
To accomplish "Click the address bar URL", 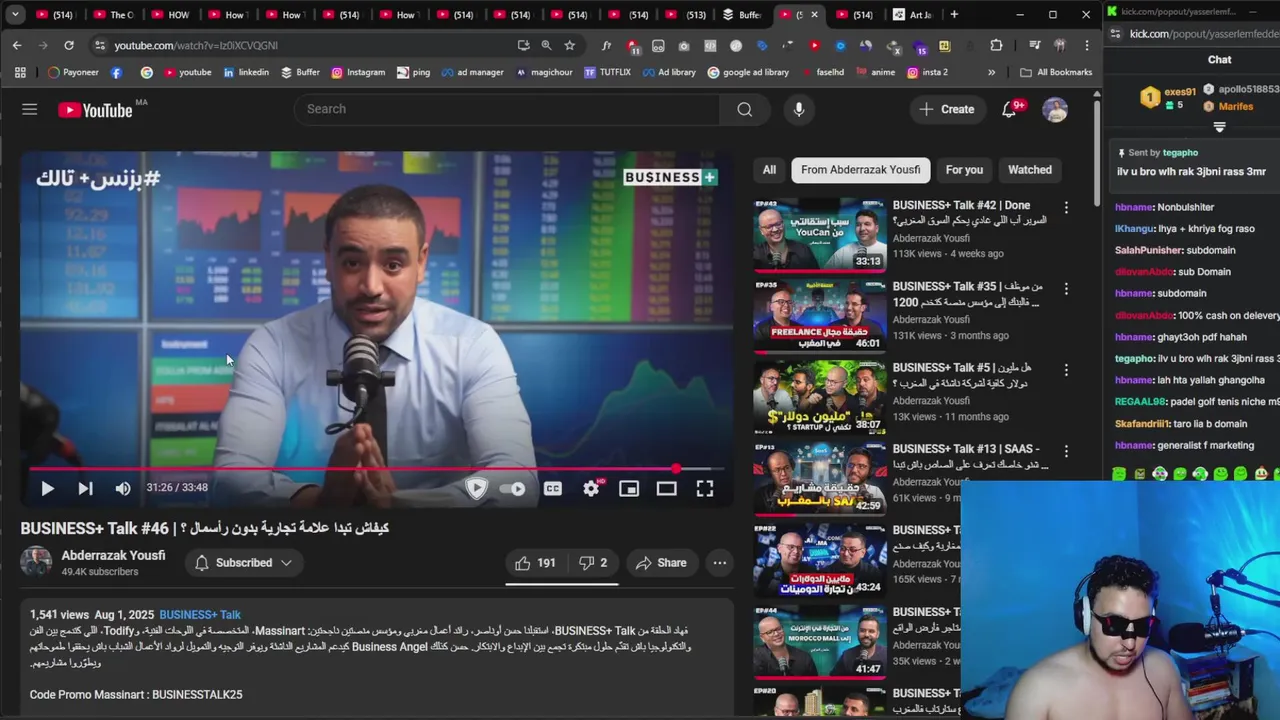I will [x=196, y=45].
